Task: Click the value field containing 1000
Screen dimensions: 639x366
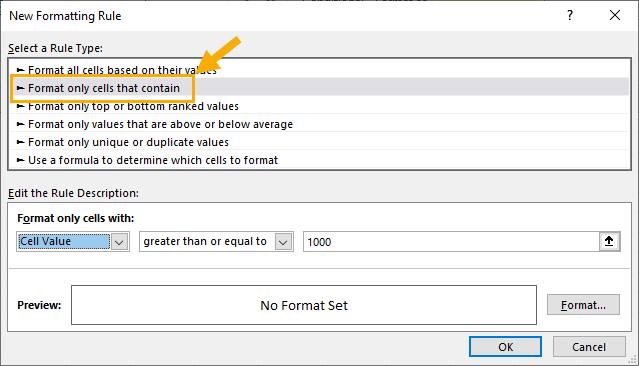Action: 451,242
